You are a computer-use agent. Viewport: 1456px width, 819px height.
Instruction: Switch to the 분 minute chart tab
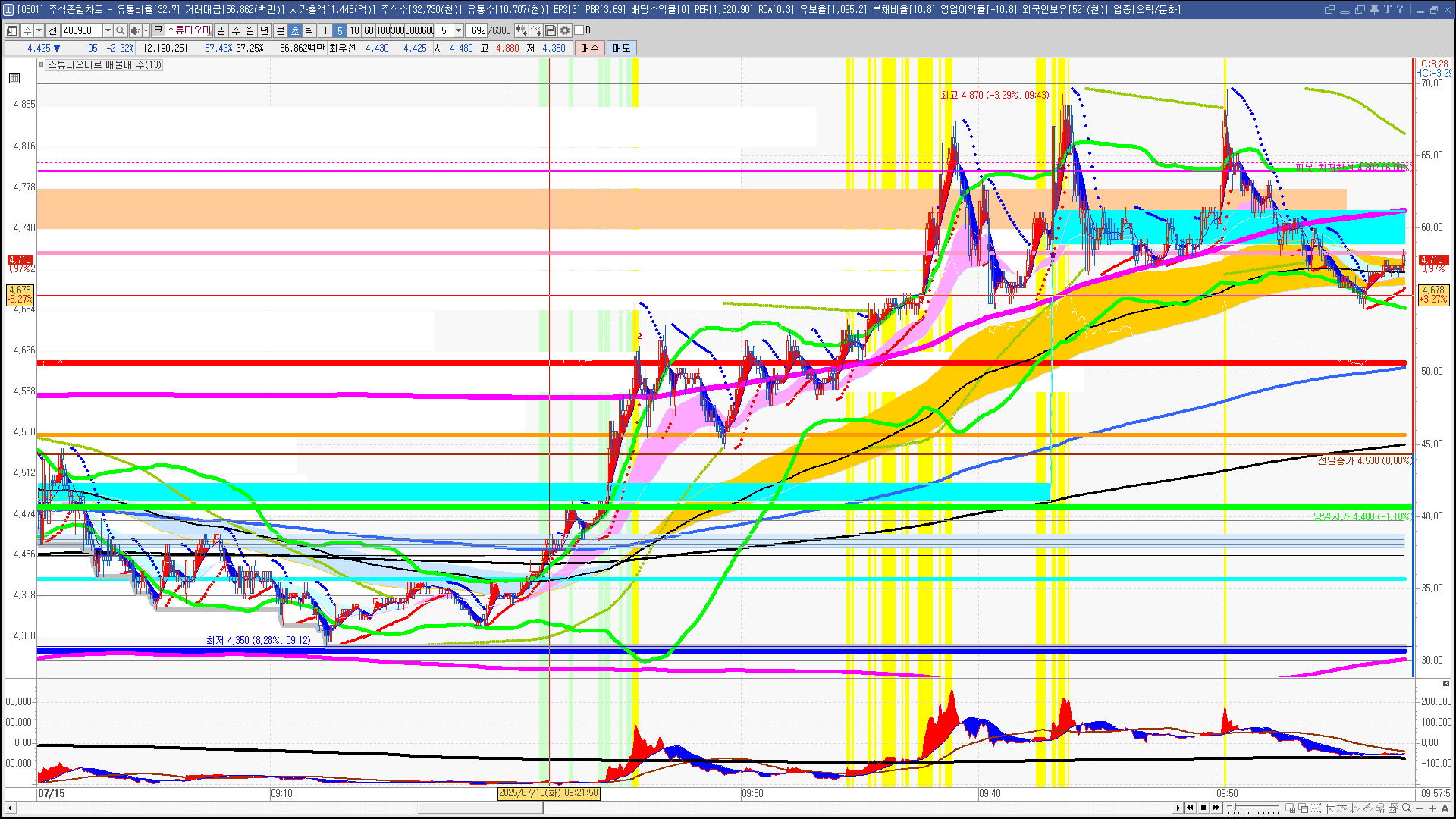[280, 30]
